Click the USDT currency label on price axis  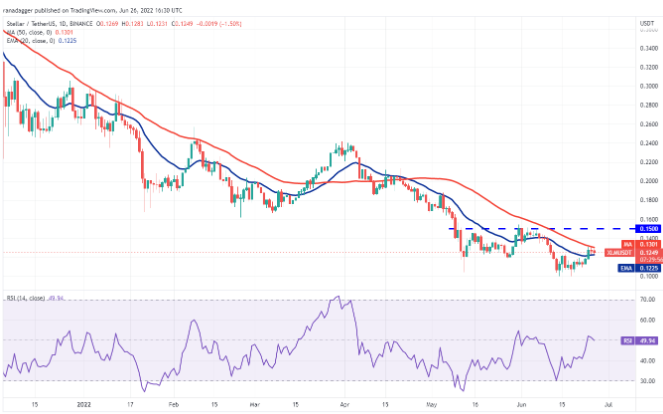(x=647, y=24)
